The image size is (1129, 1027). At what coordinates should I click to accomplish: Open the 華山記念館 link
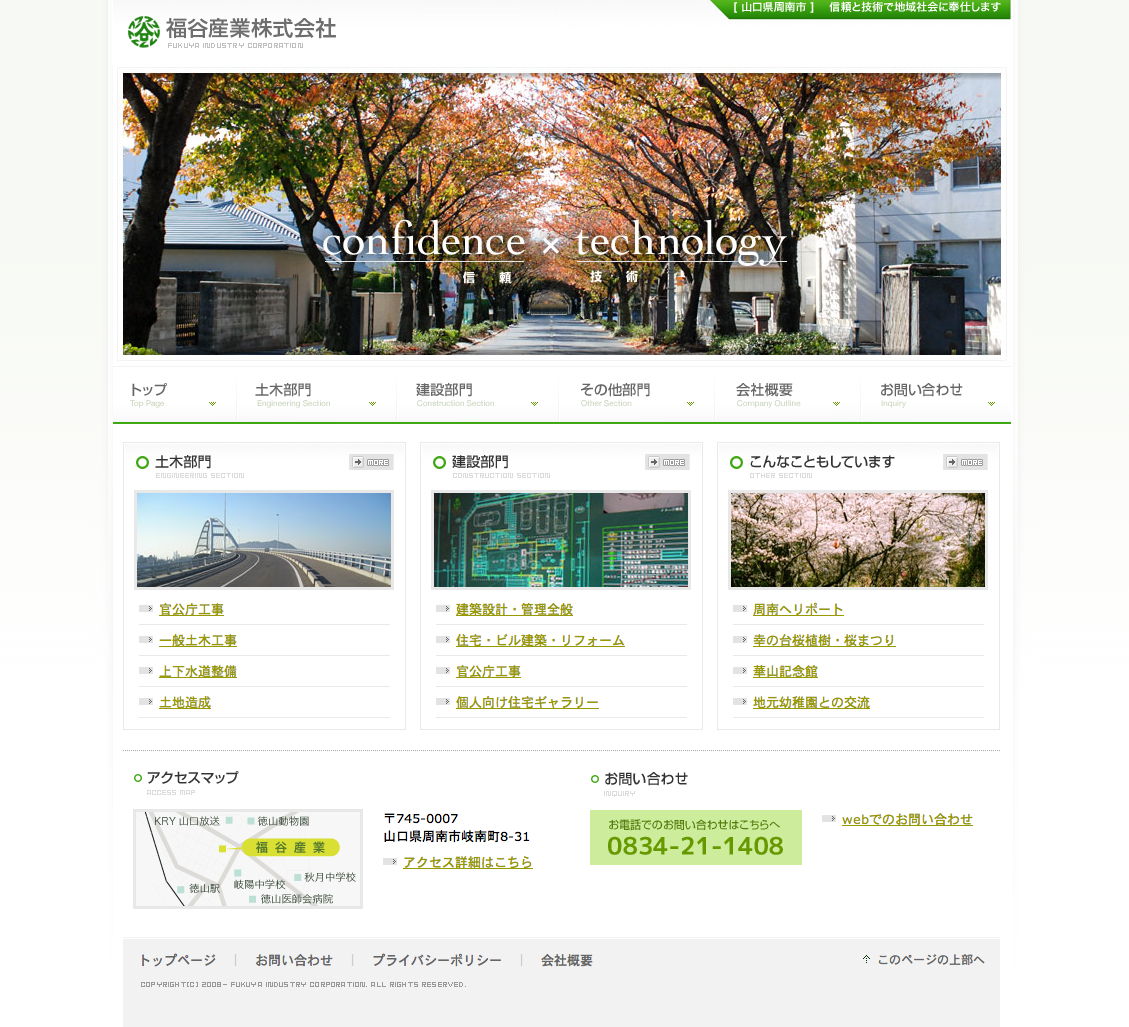786,671
